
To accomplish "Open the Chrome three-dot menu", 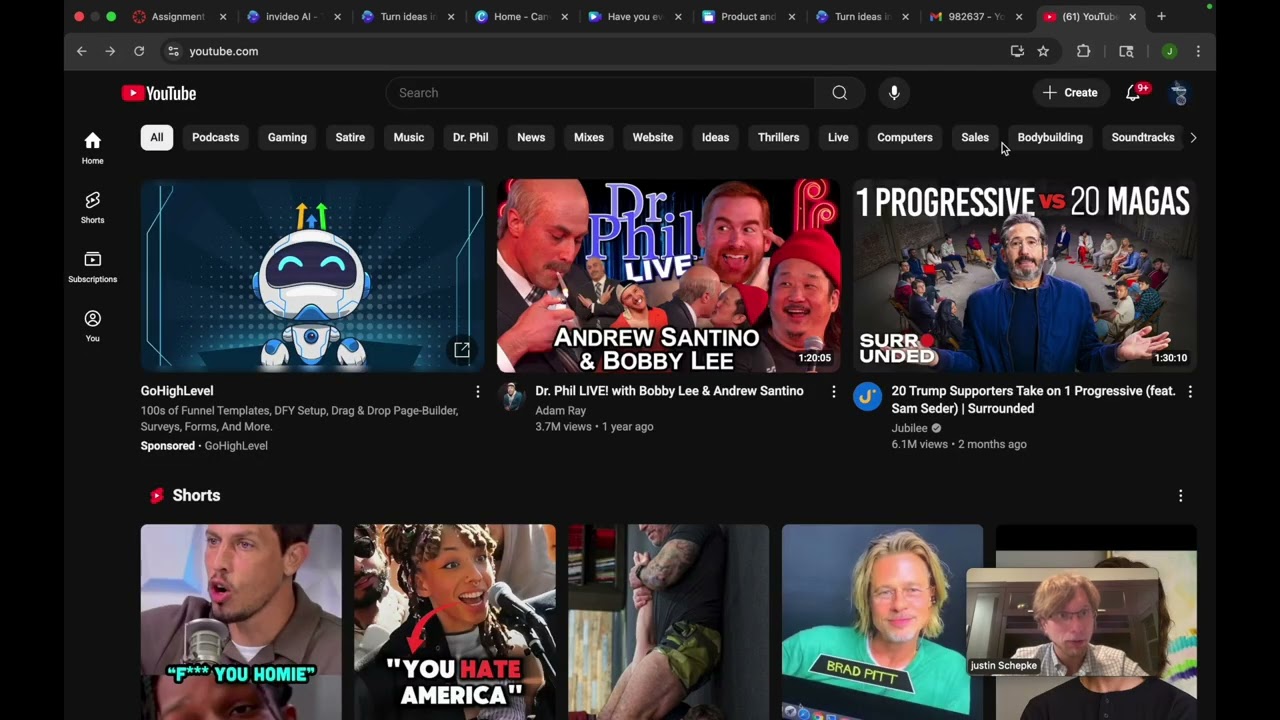I will point(1198,51).
